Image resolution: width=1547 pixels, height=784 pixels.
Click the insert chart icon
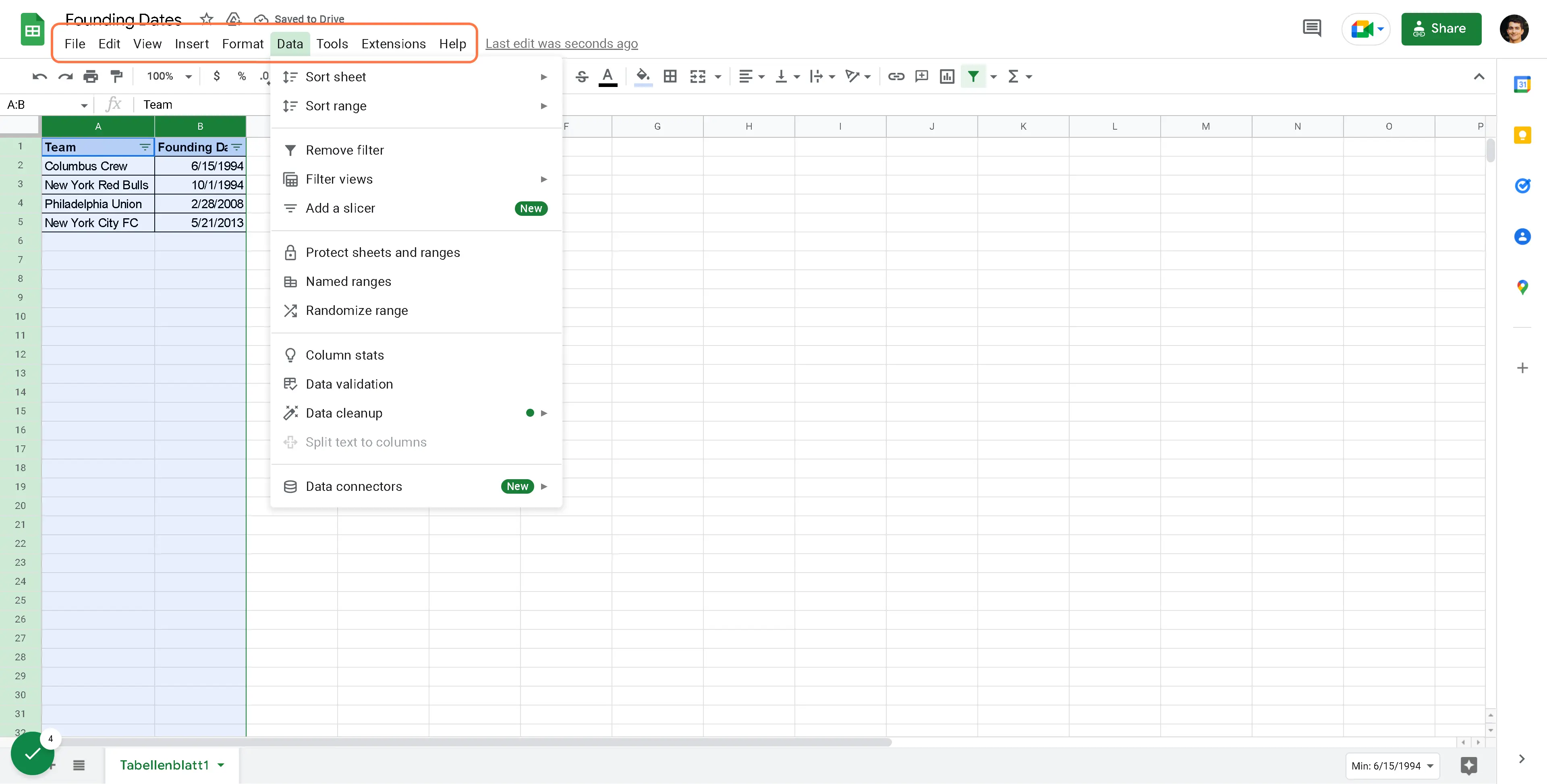point(947,76)
